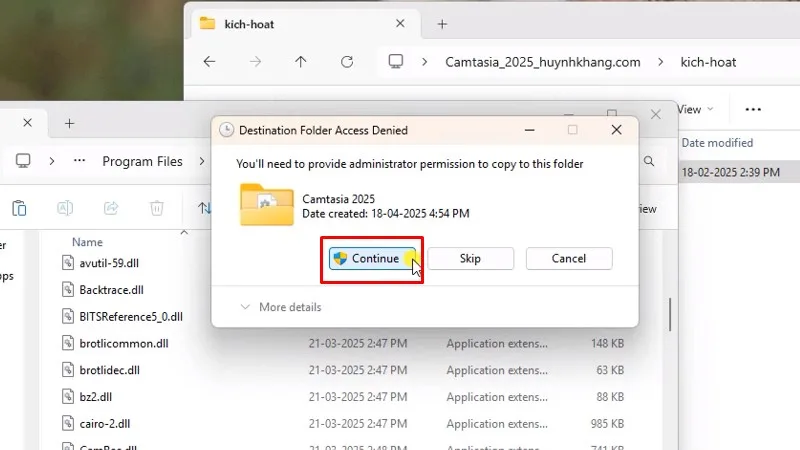The image size is (800, 450).
Task: Add a new tab in the Program Files window
Action: click(69, 123)
